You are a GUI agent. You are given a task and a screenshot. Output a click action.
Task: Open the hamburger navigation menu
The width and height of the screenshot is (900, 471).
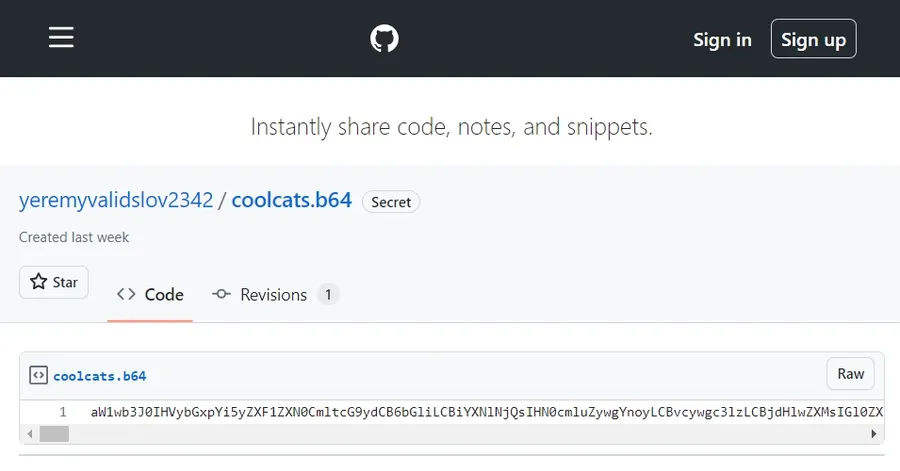(61, 38)
